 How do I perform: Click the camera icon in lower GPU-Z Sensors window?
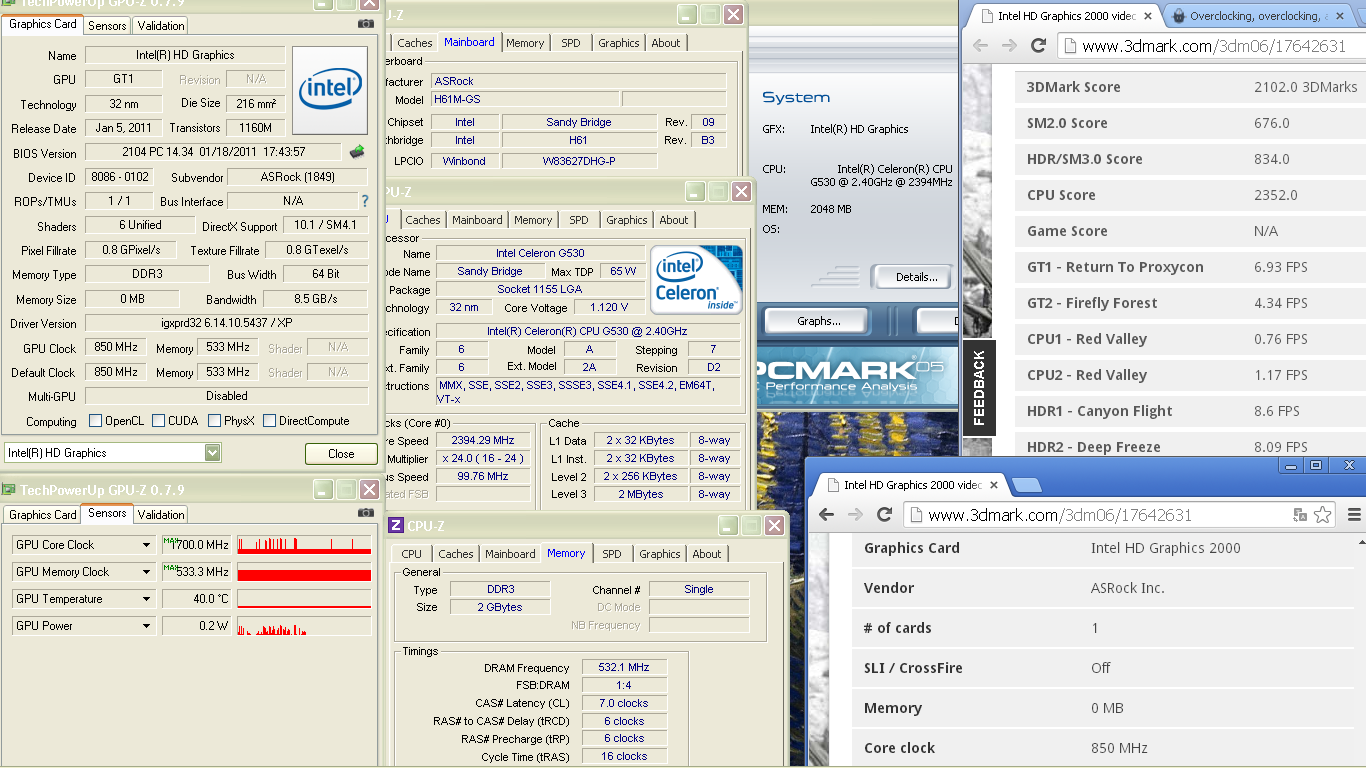tap(366, 513)
